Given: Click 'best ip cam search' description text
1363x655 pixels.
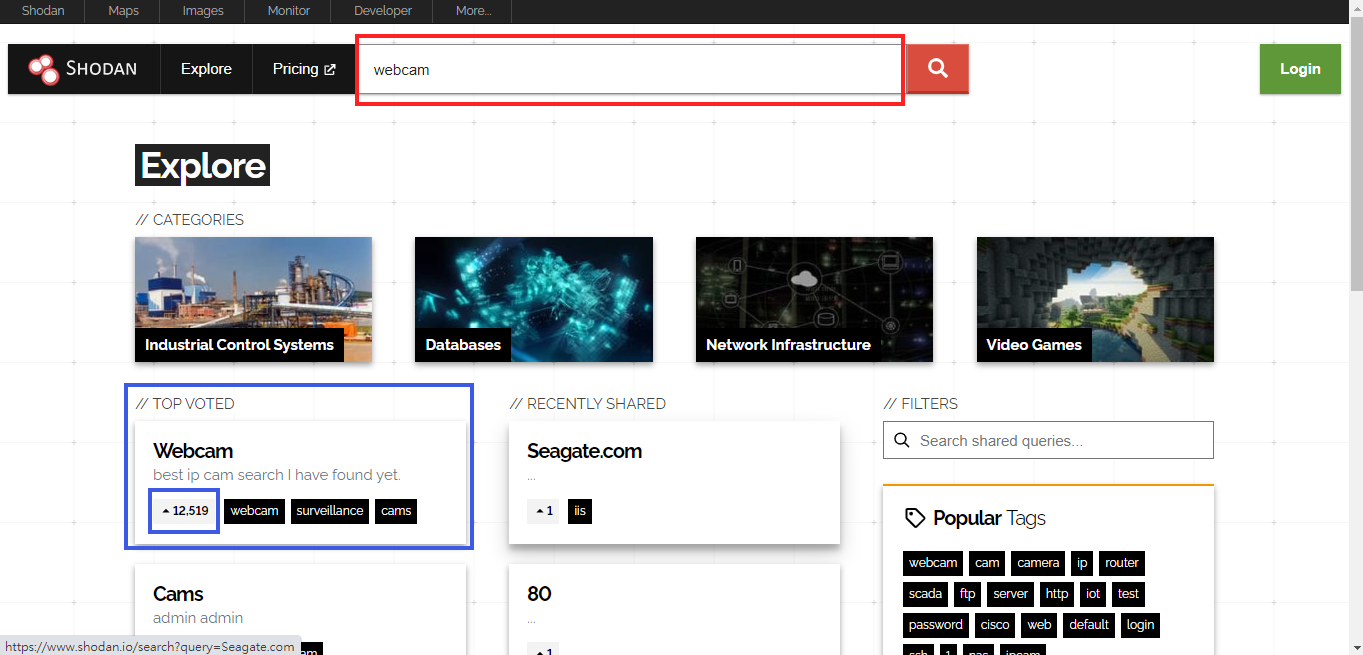Looking at the screenshot, I should coord(277,475).
